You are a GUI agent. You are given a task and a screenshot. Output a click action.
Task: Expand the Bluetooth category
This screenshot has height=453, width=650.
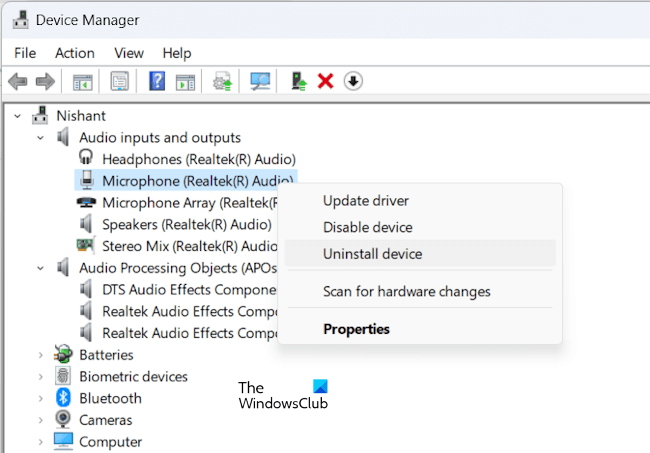[40, 399]
